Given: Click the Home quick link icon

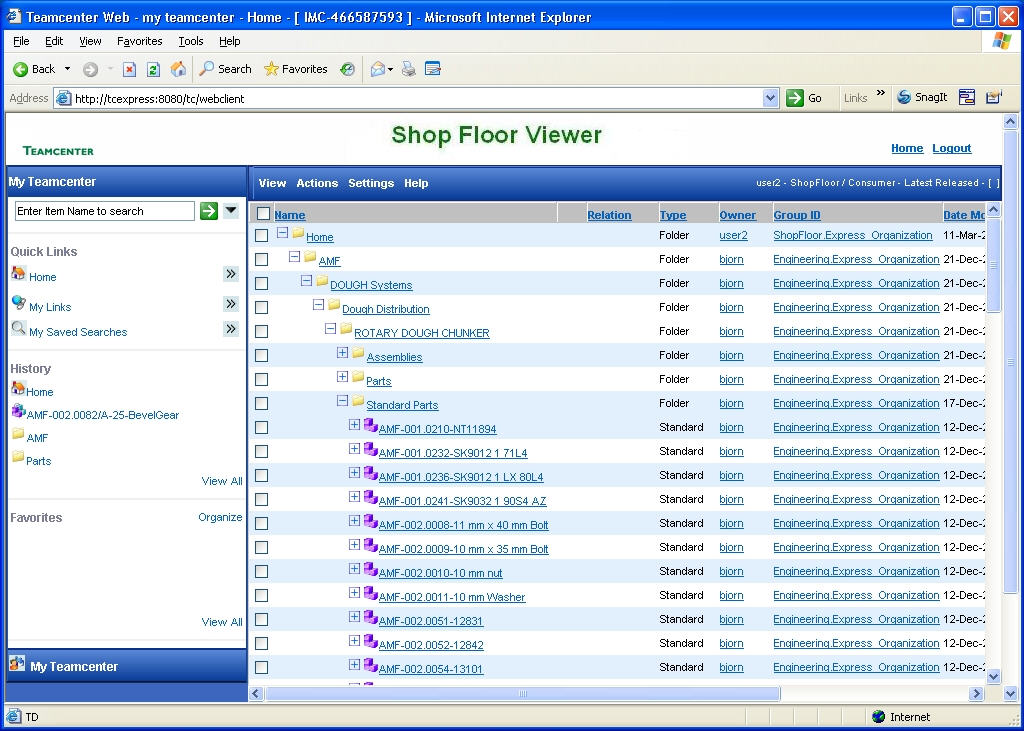Looking at the screenshot, I should click(x=18, y=274).
